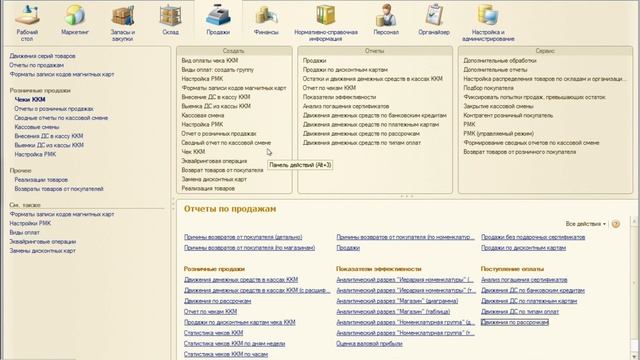Image resolution: width=640 pixels, height=360 pixels.
Task: Open Движения ДС по банковским кредитам link
Action: [x=533, y=291]
